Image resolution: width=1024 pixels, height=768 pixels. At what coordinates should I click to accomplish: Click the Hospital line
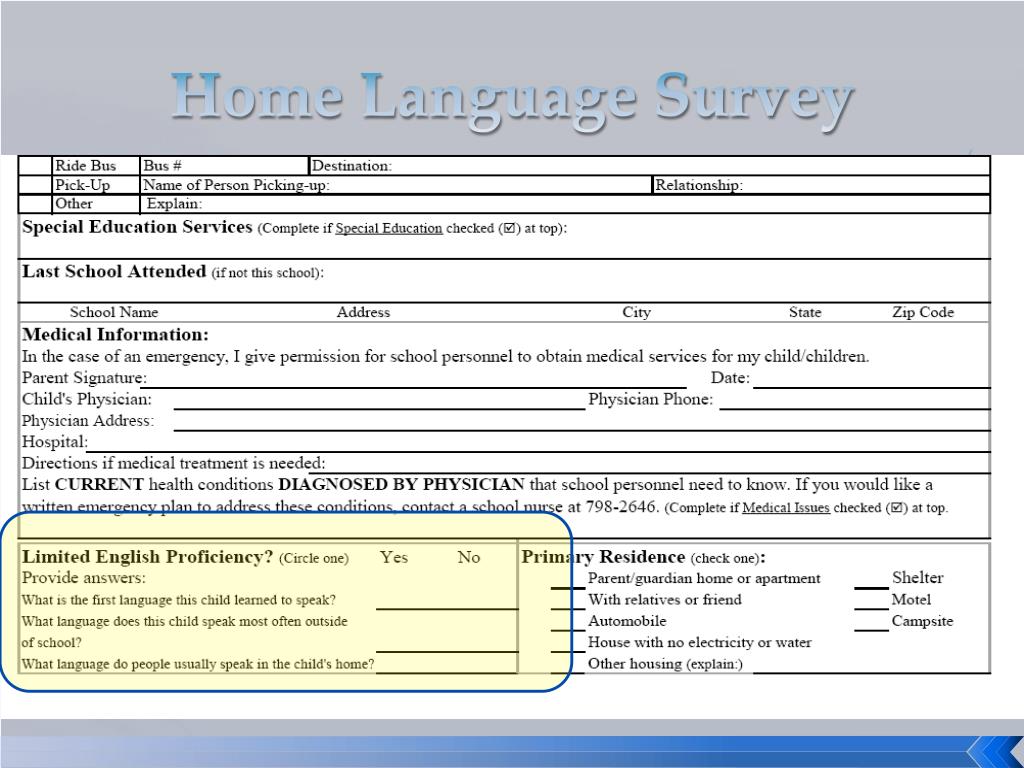tap(539, 443)
